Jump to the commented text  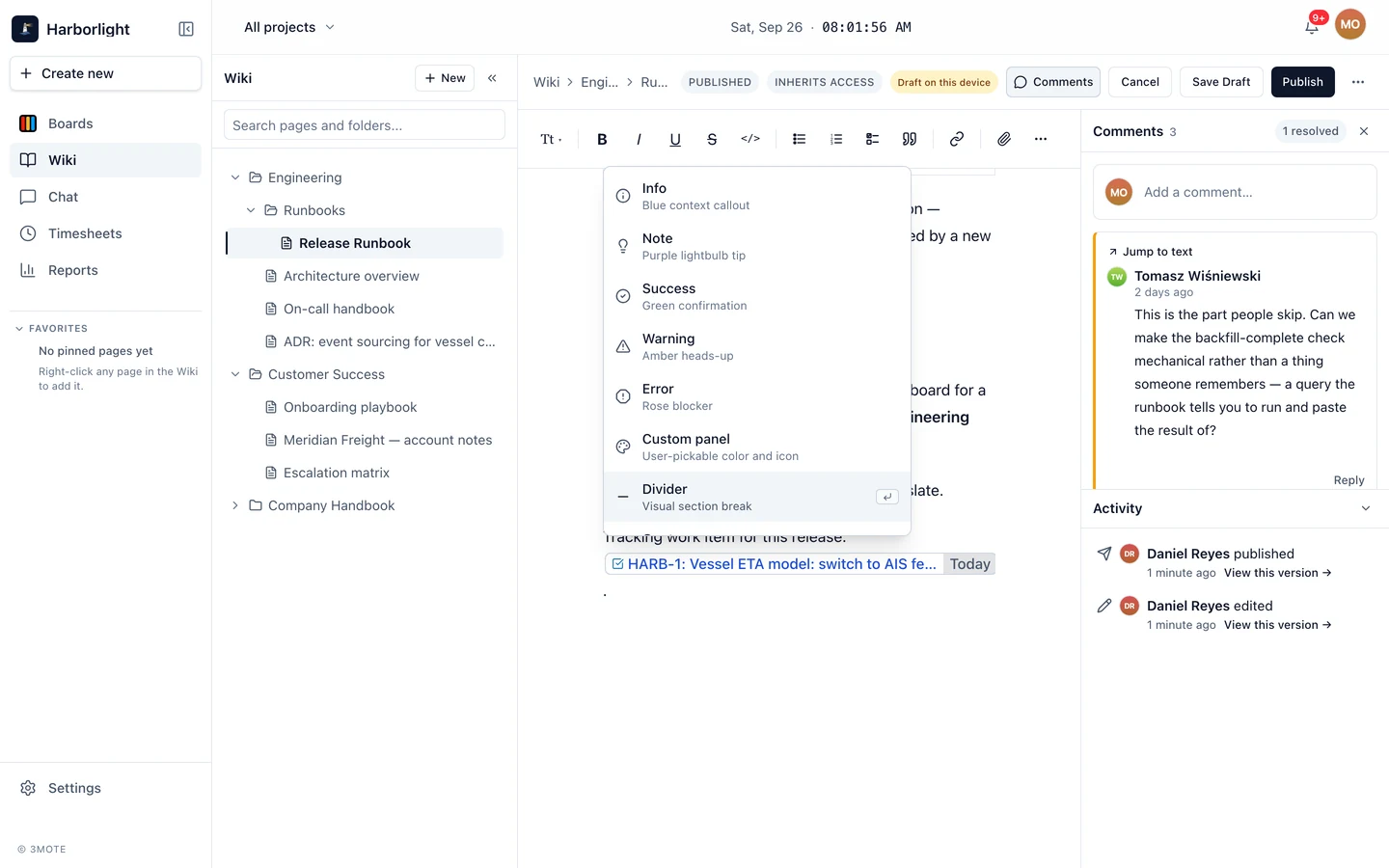(x=1151, y=252)
